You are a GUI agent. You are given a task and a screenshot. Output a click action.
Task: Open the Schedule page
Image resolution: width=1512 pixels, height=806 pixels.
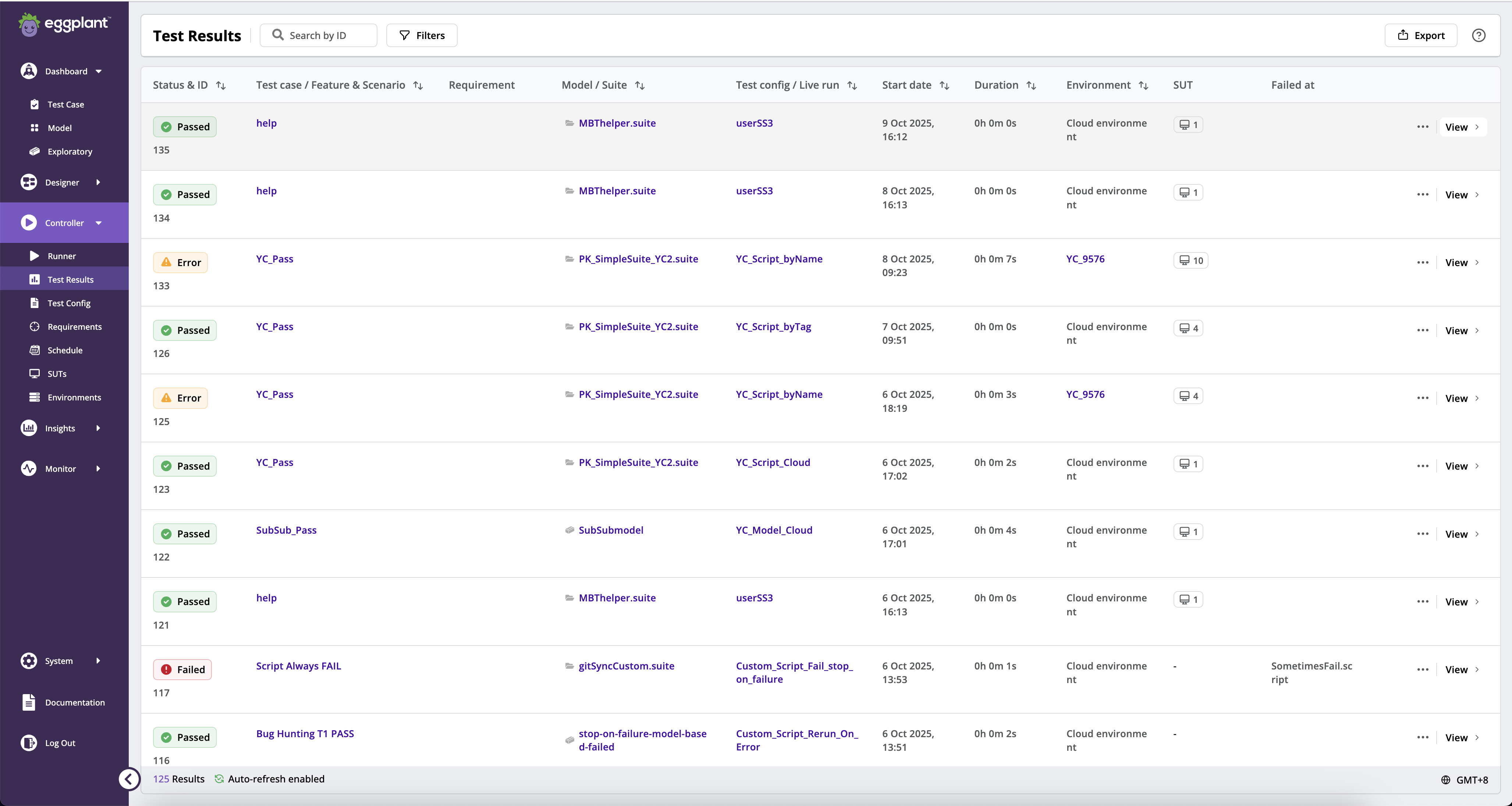tap(65, 350)
